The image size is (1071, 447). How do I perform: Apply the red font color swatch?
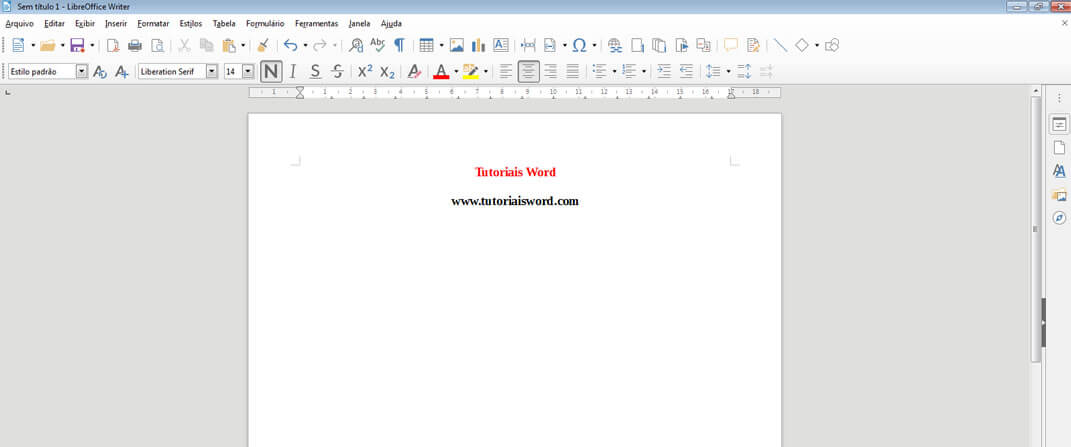coord(440,71)
